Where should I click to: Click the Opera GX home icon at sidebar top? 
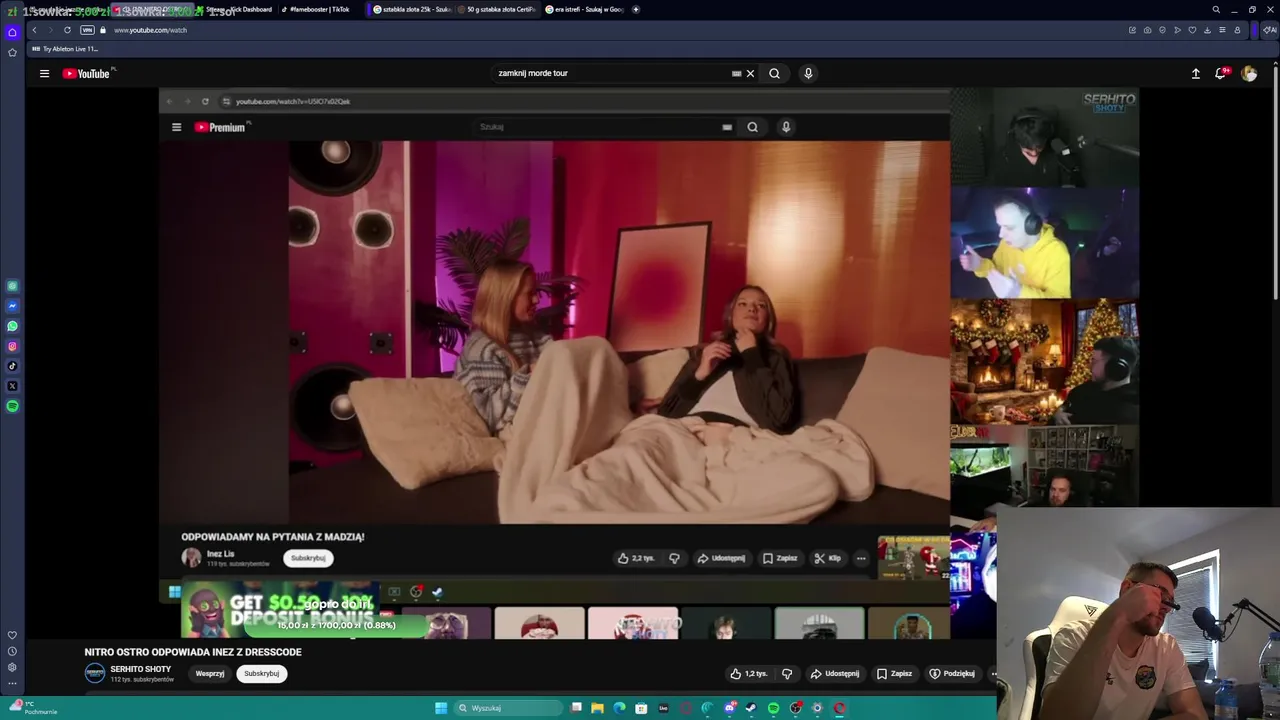[x=12, y=32]
